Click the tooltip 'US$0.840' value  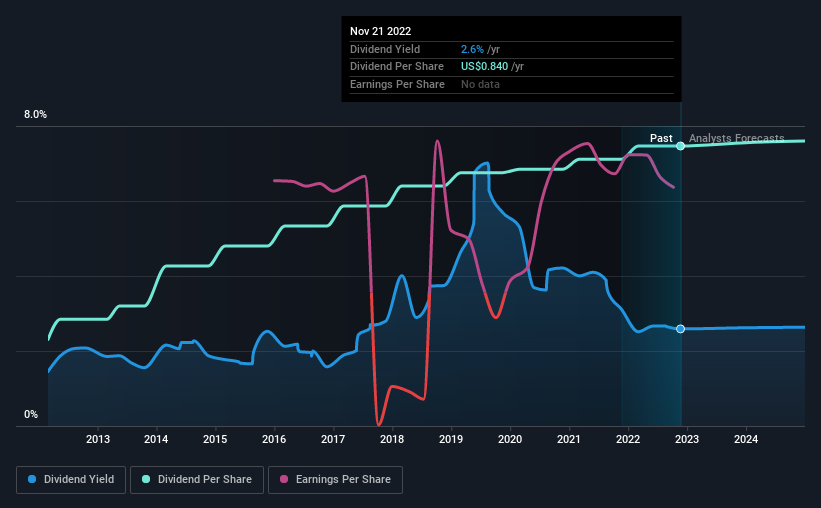coord(484,67)
